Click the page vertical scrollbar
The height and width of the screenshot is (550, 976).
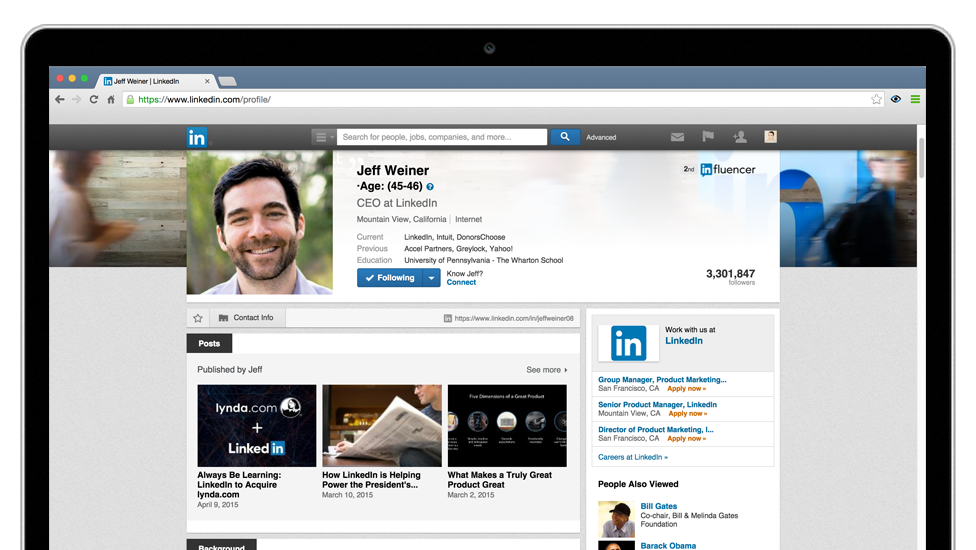921,159
